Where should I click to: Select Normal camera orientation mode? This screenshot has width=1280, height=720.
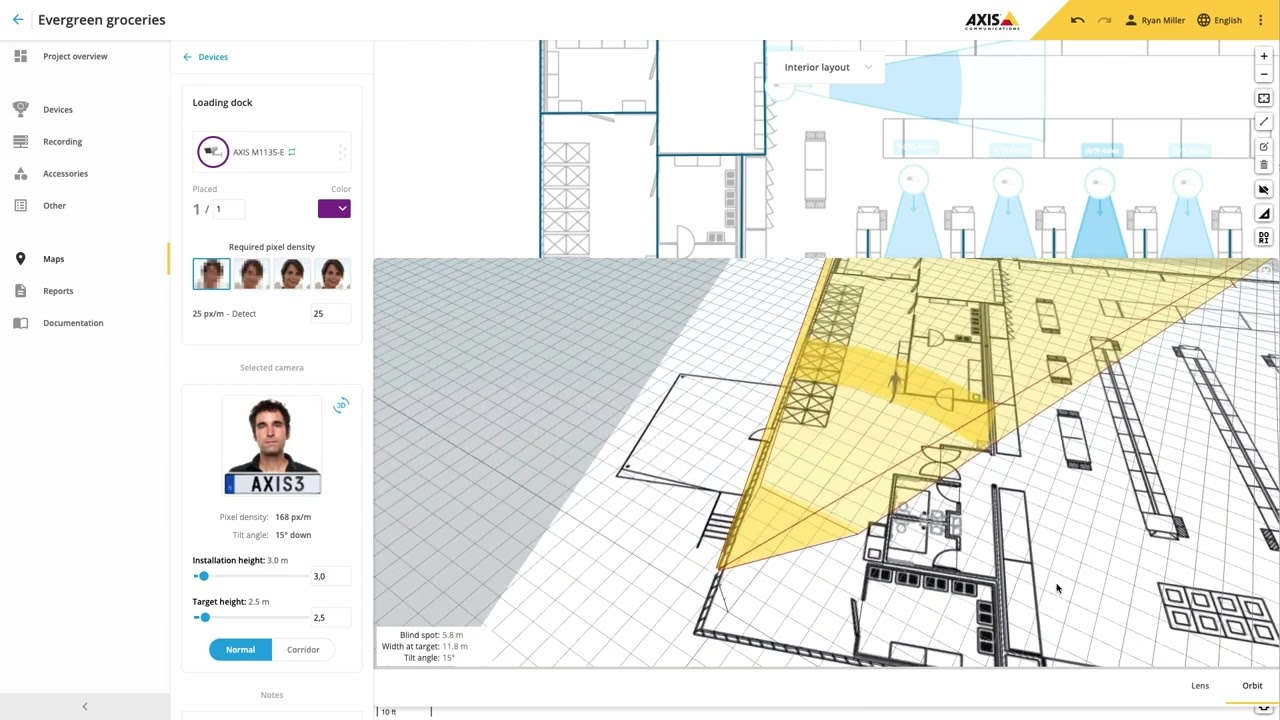point(240,650)
